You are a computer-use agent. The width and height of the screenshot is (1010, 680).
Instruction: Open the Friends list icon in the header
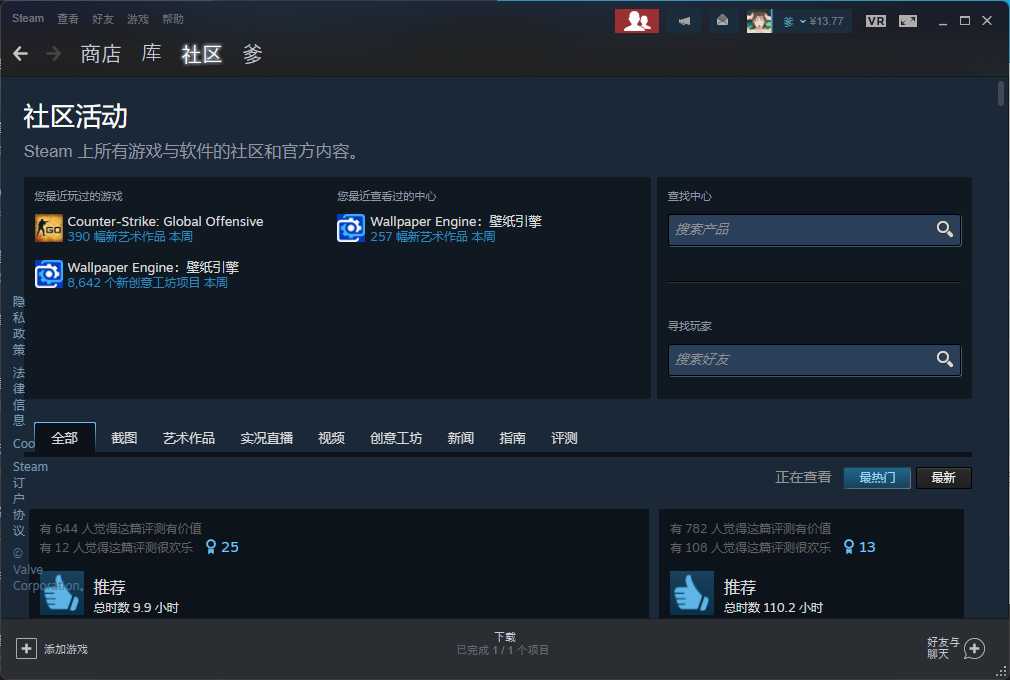click(637, 20)
